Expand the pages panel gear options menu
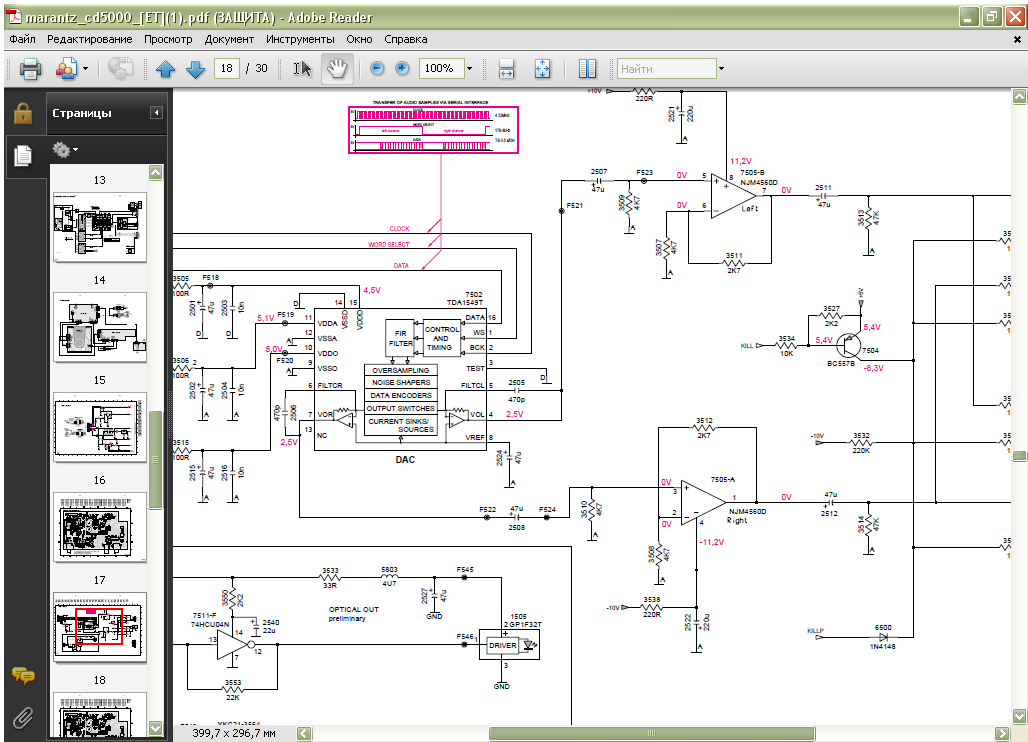The image size is (1028, 742). (x=65, y=150)
